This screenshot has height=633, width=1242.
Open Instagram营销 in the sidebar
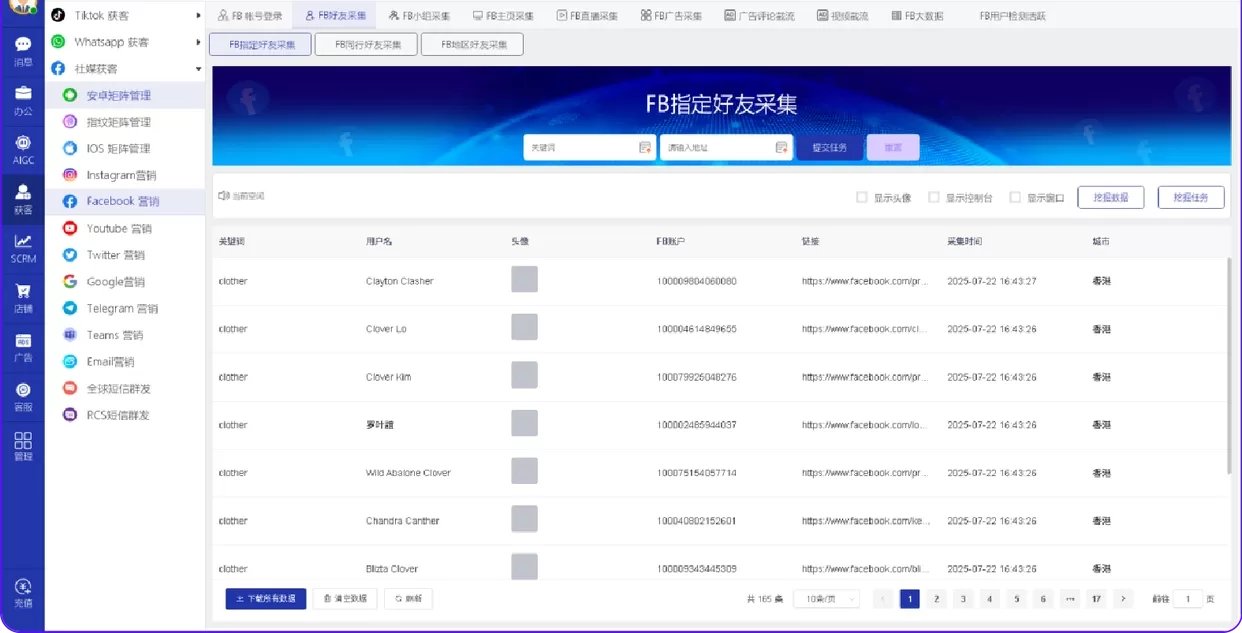pos(120,174)
